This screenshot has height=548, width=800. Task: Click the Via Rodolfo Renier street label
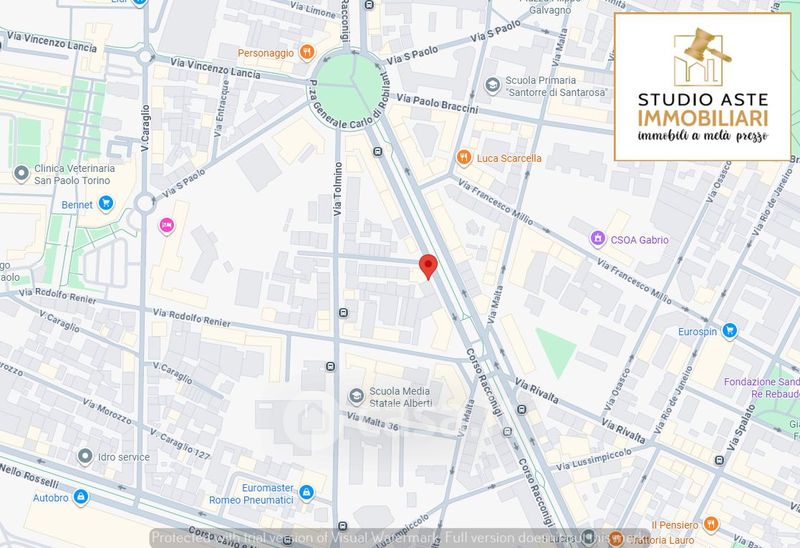click(x=192, y=319)
